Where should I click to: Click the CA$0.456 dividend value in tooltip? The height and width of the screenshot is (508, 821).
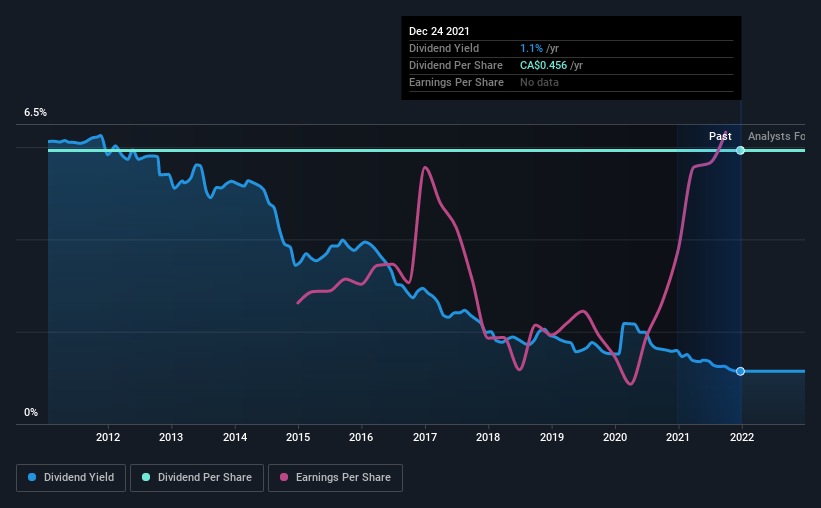coord(543,65)
